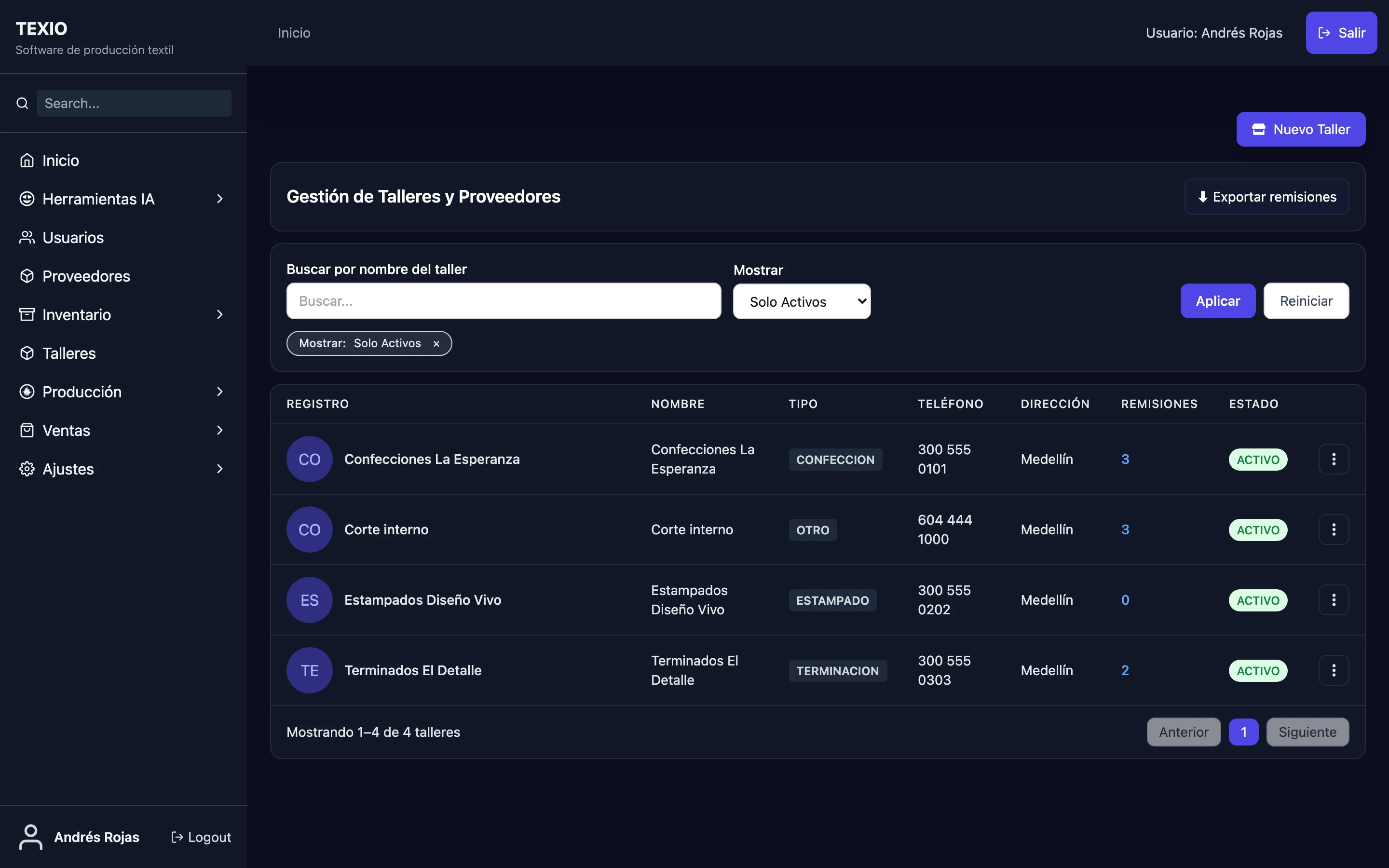
Task: Expand the Ajustes submenu chevron
Action: click(x=220, y=468)
